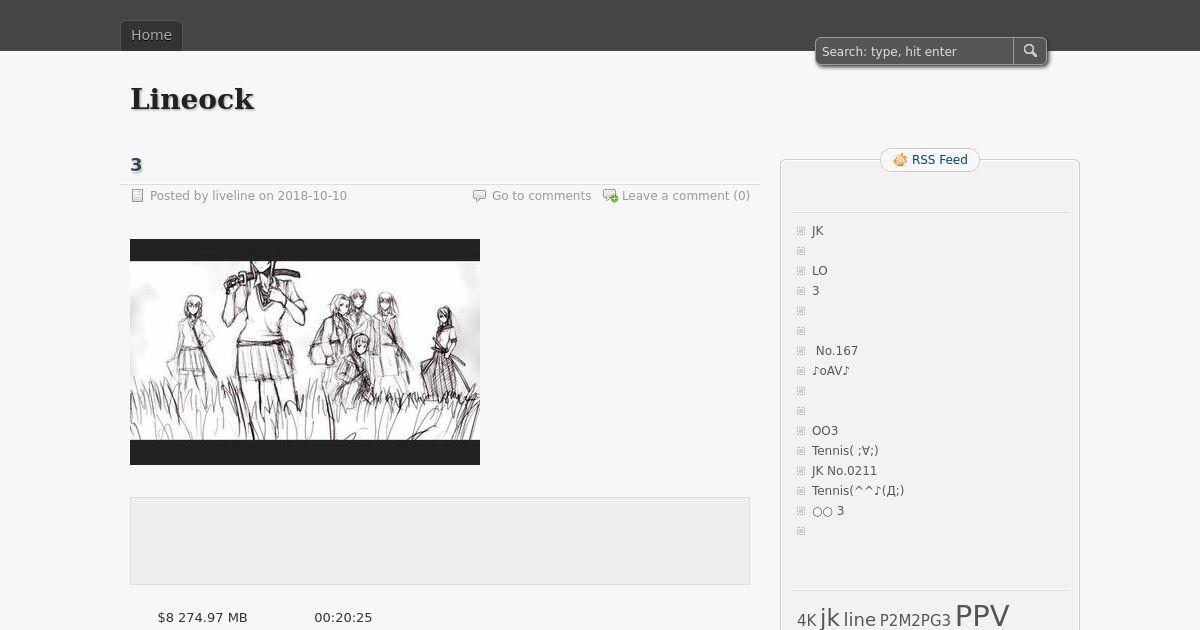Open the post title "3" heading
This screenshot has width=1200, height=630.
click(x=136, y=164)
